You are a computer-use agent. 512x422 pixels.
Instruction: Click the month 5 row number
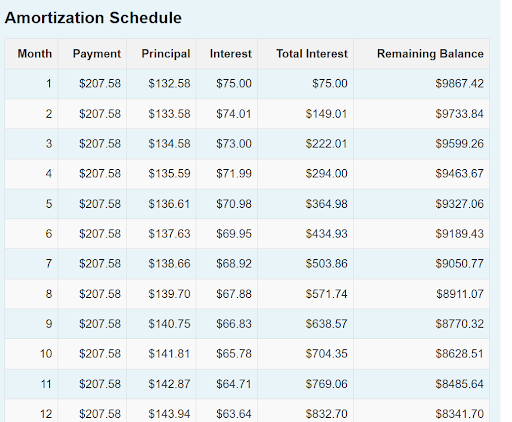[x=49, y=203]
